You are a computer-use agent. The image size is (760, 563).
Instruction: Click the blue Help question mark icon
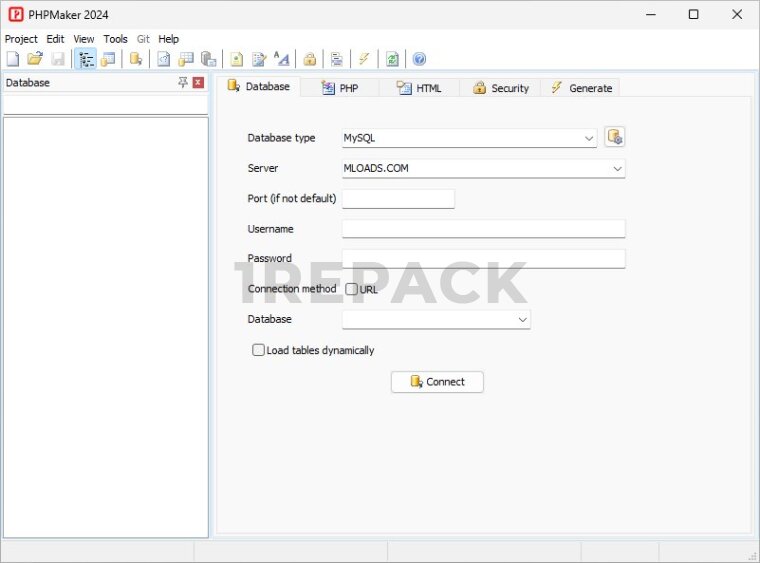click(419, 59)
